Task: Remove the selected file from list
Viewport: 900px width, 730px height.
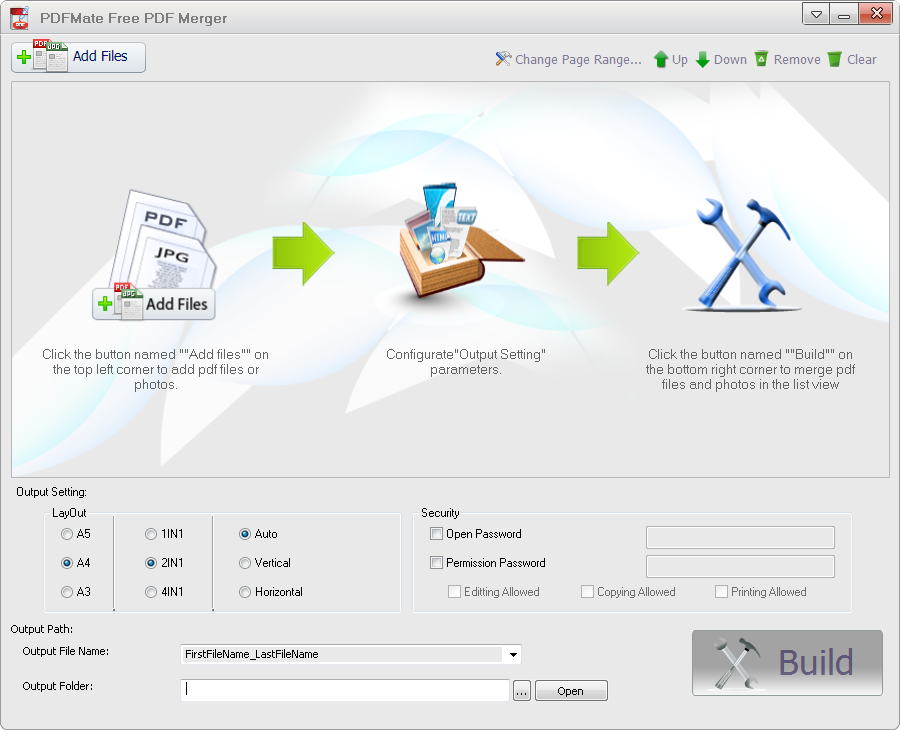Action: point(788,59)
